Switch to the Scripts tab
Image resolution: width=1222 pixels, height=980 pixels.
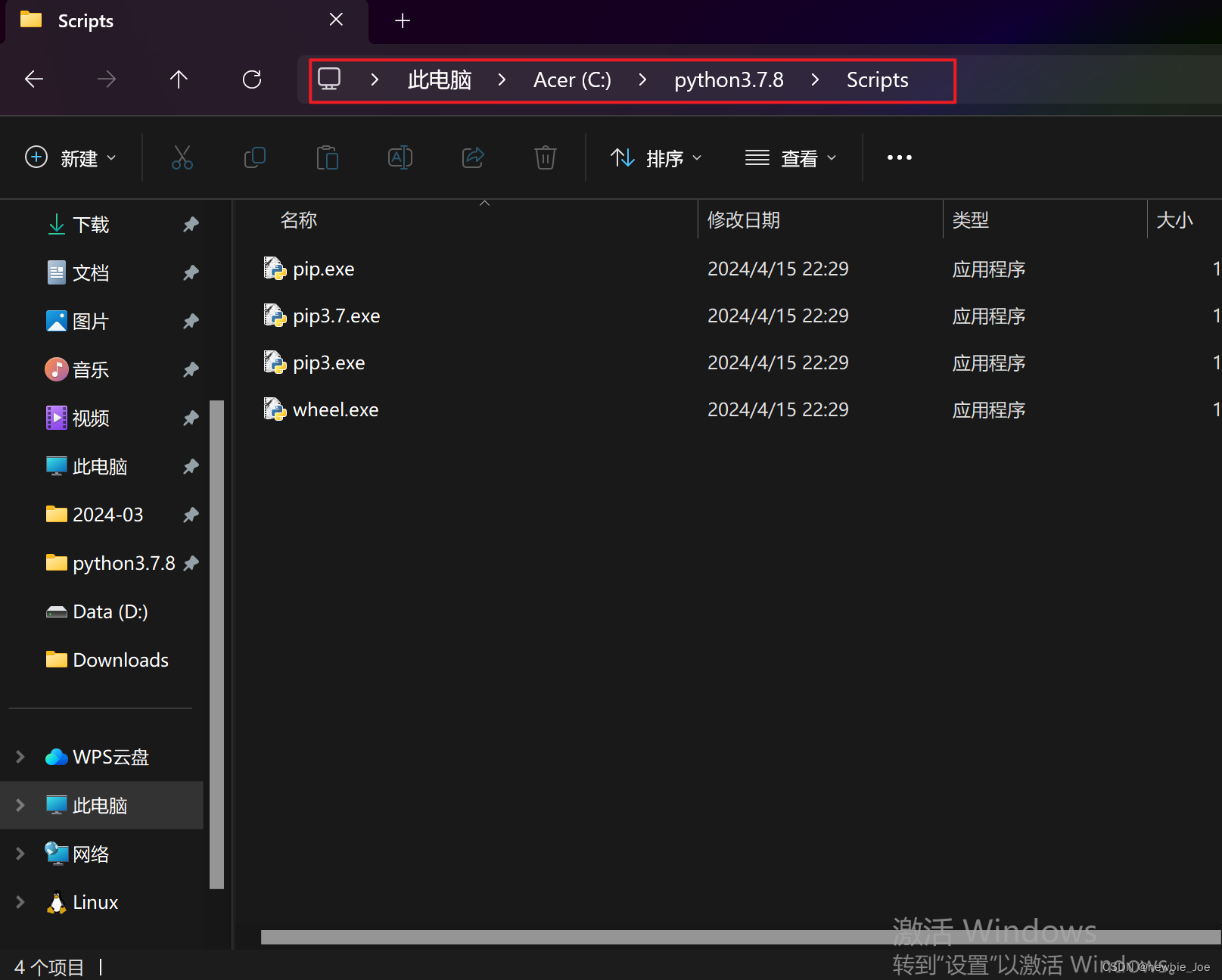pos(85,20)
